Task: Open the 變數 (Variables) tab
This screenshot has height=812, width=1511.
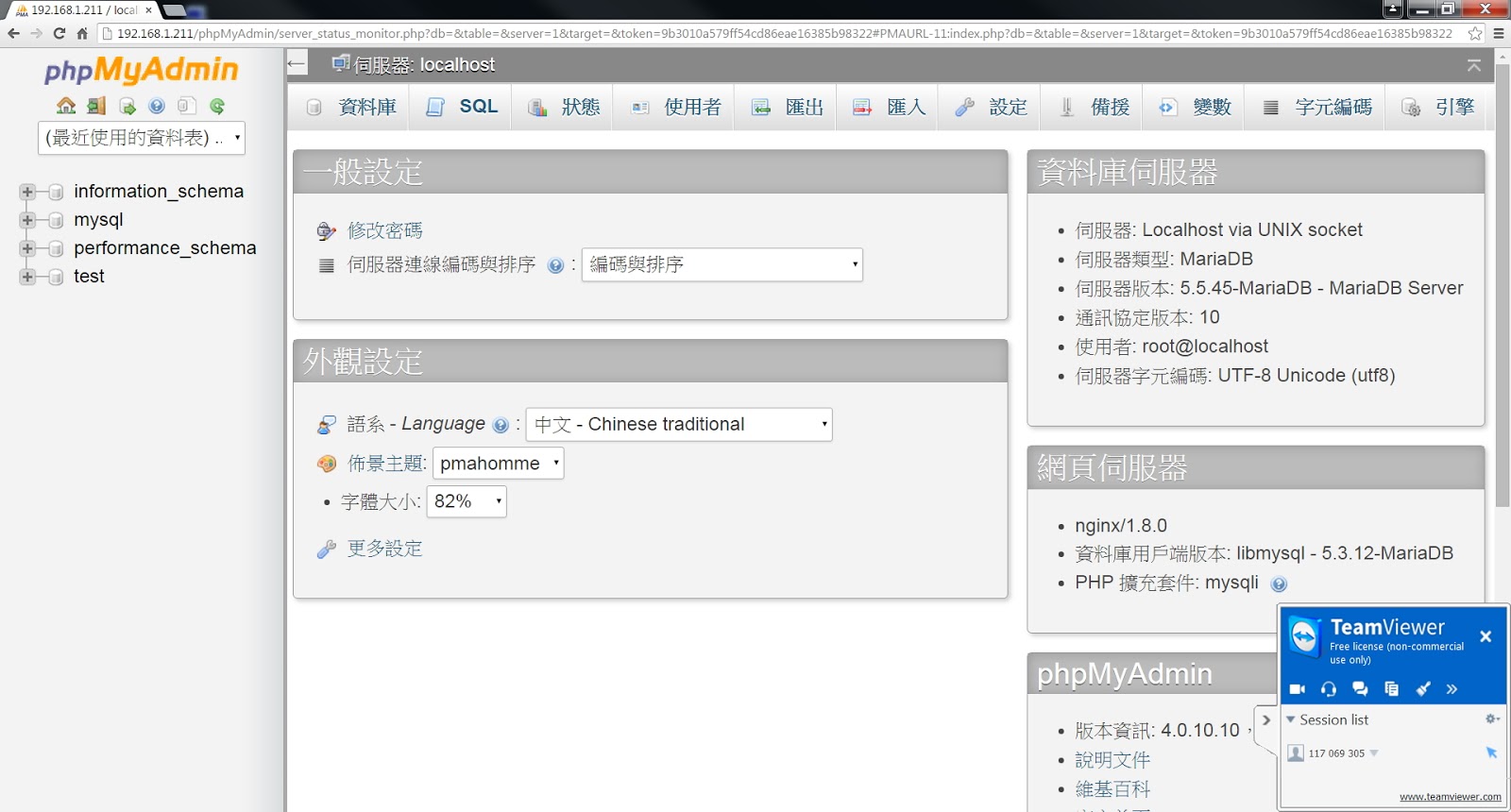Action: (1195, 108)
